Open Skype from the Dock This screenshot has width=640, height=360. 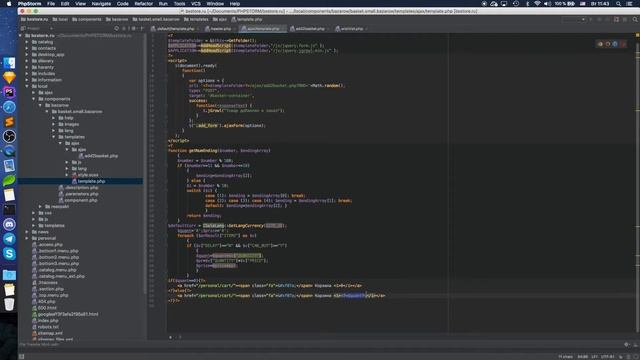(9, 254)
